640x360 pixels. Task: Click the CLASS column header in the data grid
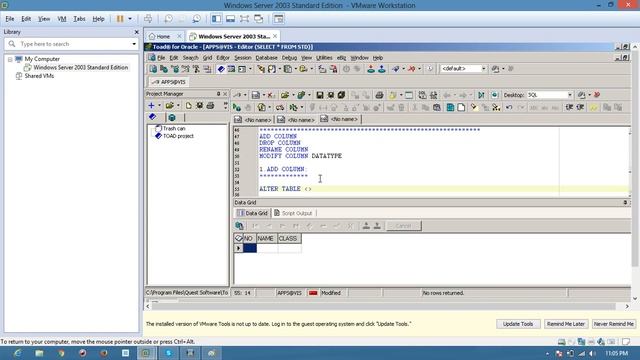288,238
